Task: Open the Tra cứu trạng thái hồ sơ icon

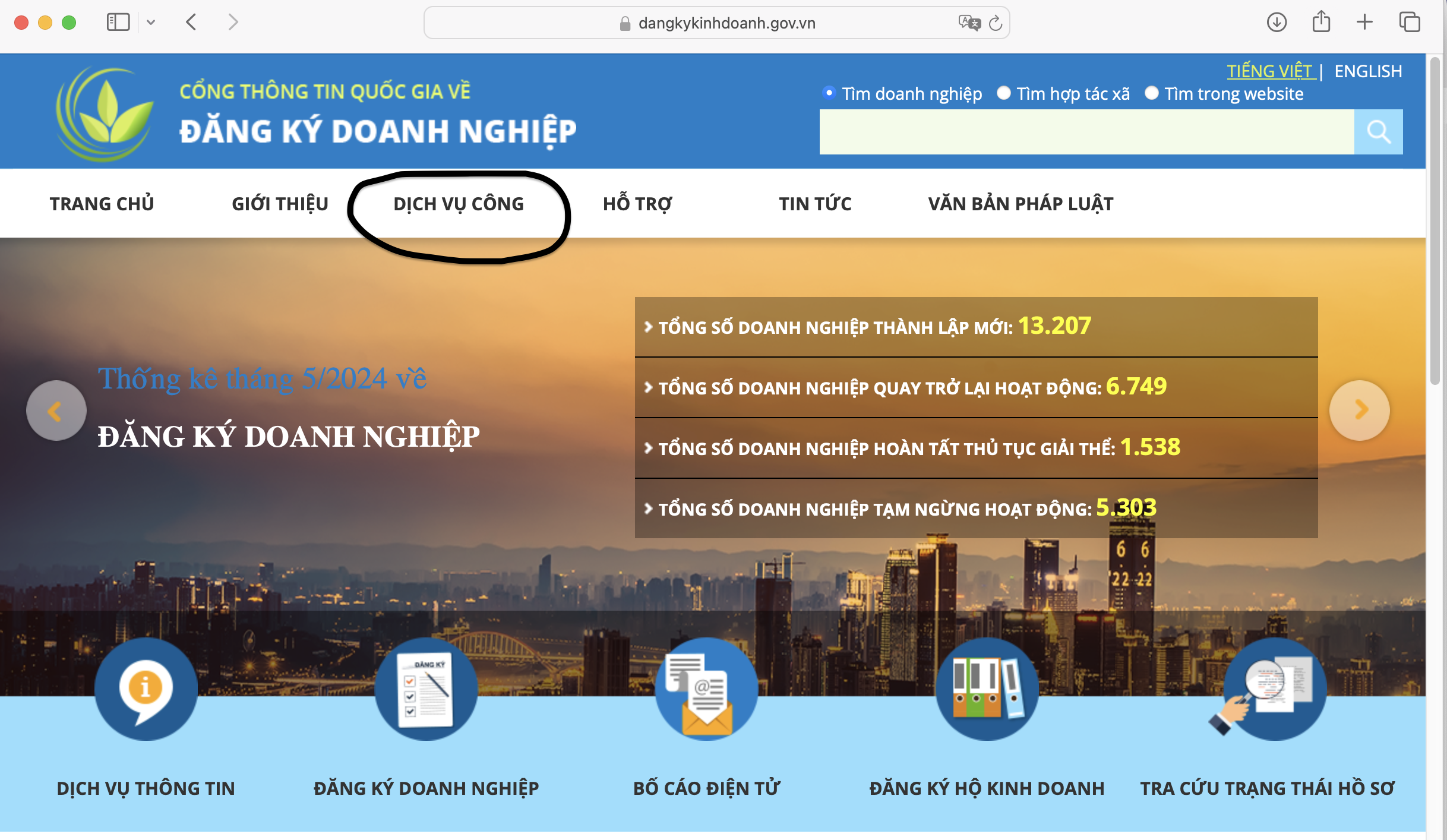Action: tap(1274, 689)
